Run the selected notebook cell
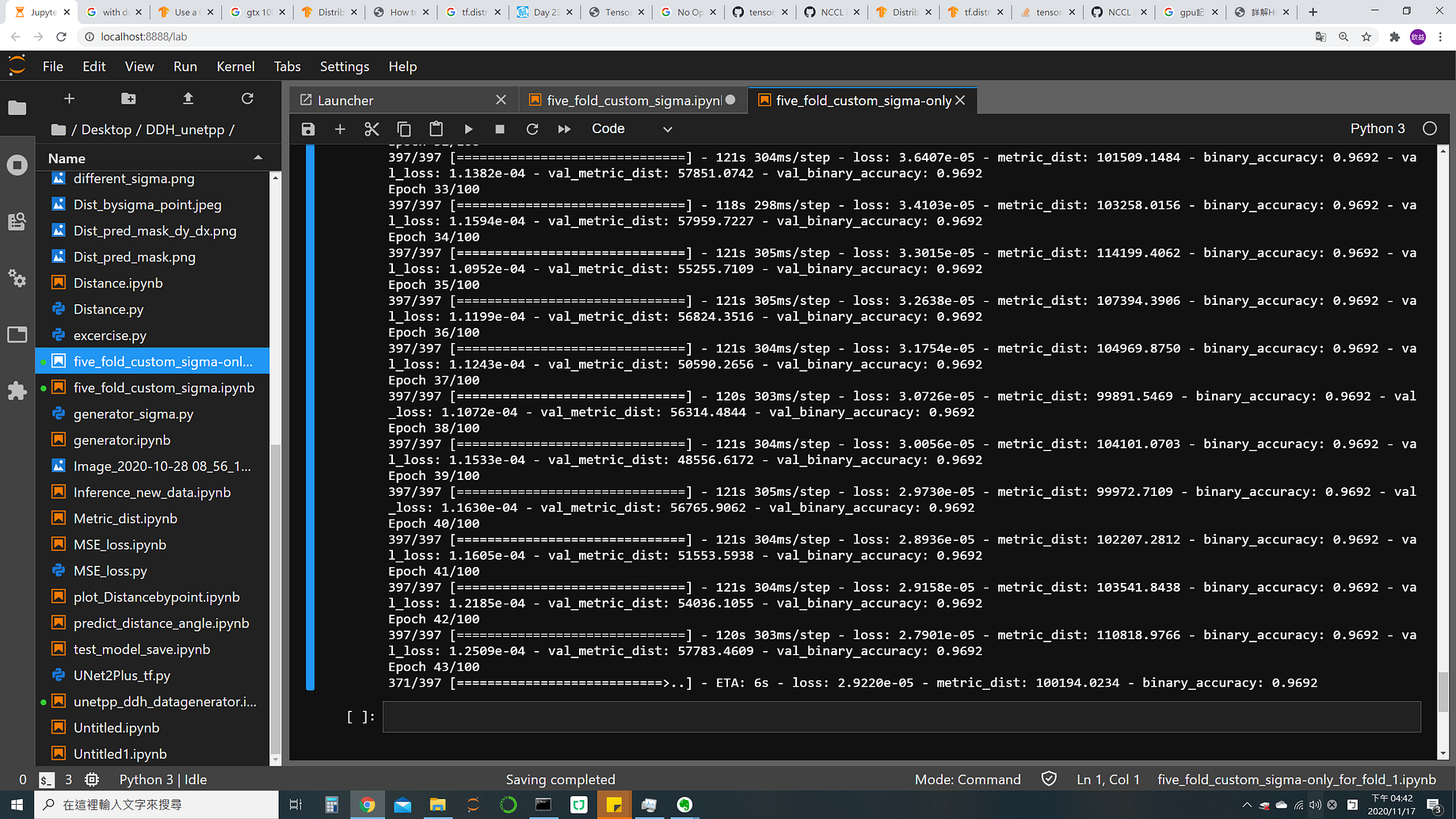 468,128
